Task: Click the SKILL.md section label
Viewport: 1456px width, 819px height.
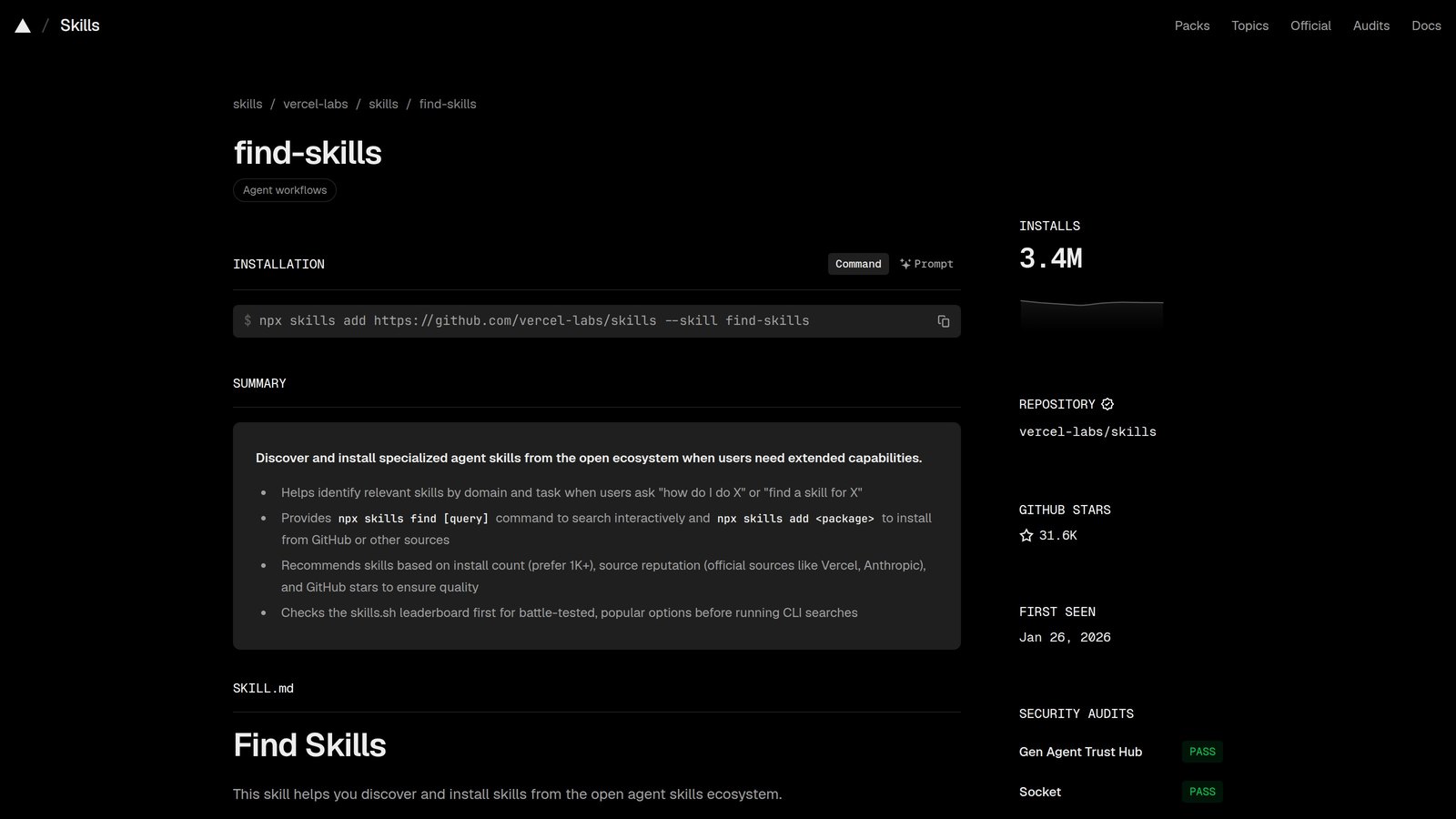Action: pos(263,688)
